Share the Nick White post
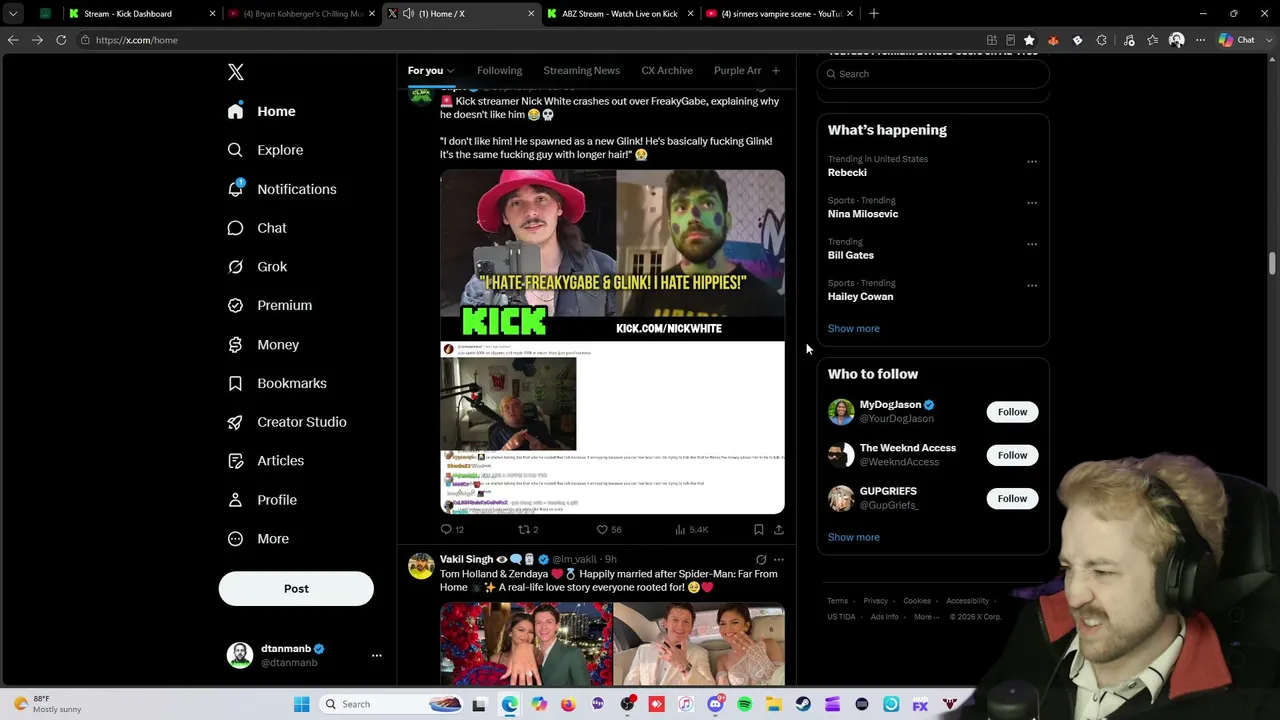Image resolution: width=1280 pixels, height=720 pixels. click(779, 529)
